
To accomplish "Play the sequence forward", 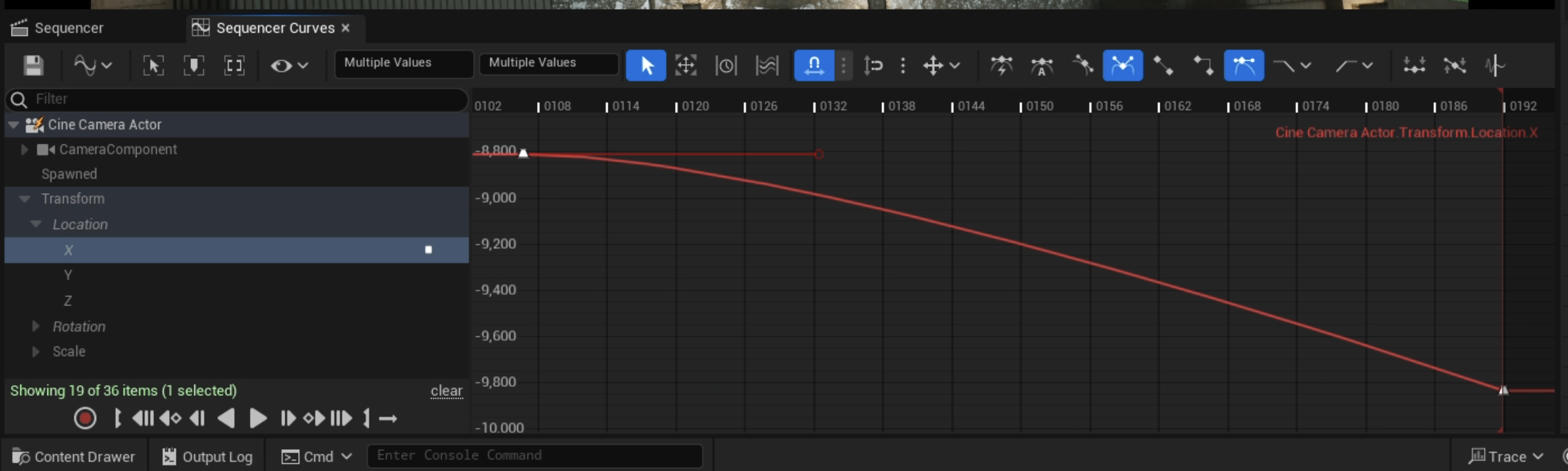I will [258, 418].
